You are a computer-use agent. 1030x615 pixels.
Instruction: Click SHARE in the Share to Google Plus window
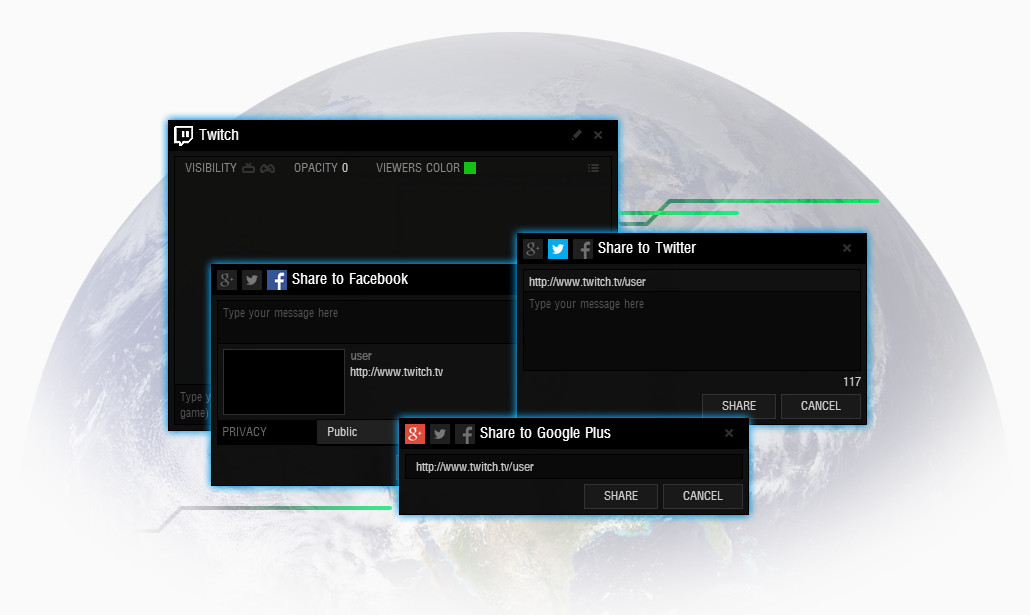621,496
